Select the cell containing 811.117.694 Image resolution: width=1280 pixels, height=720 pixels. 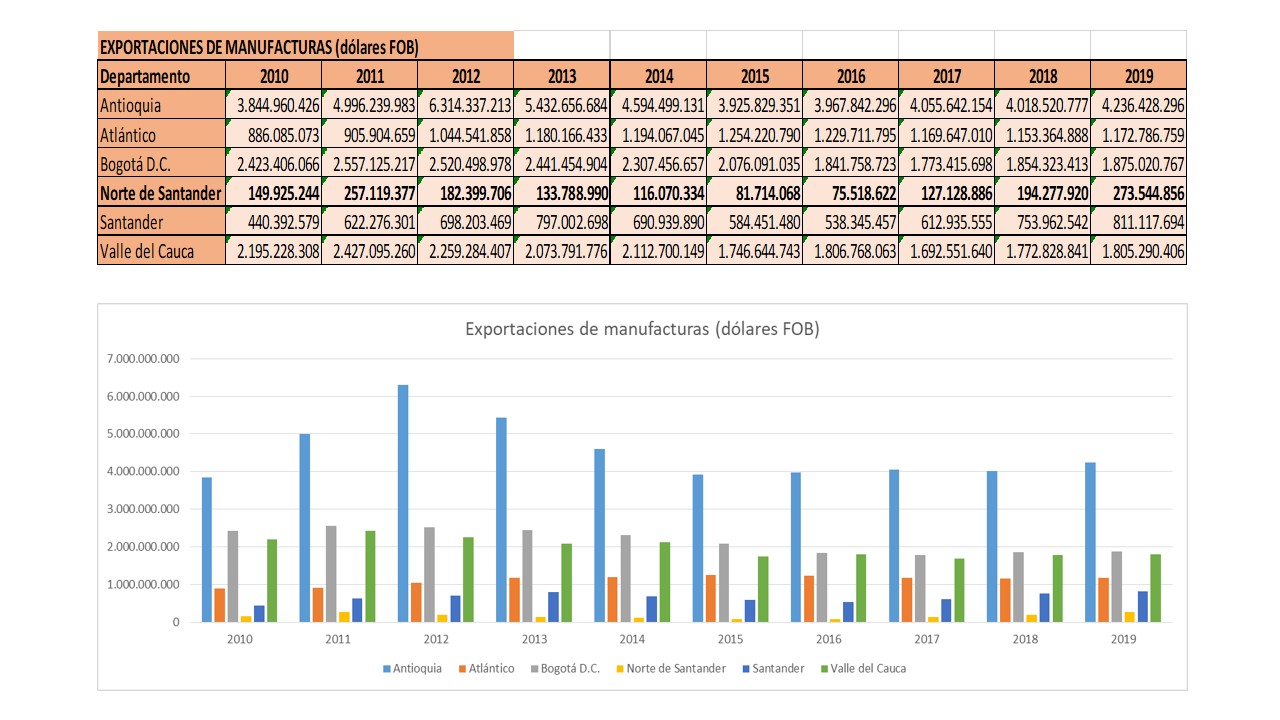(x=1139, y=222)
